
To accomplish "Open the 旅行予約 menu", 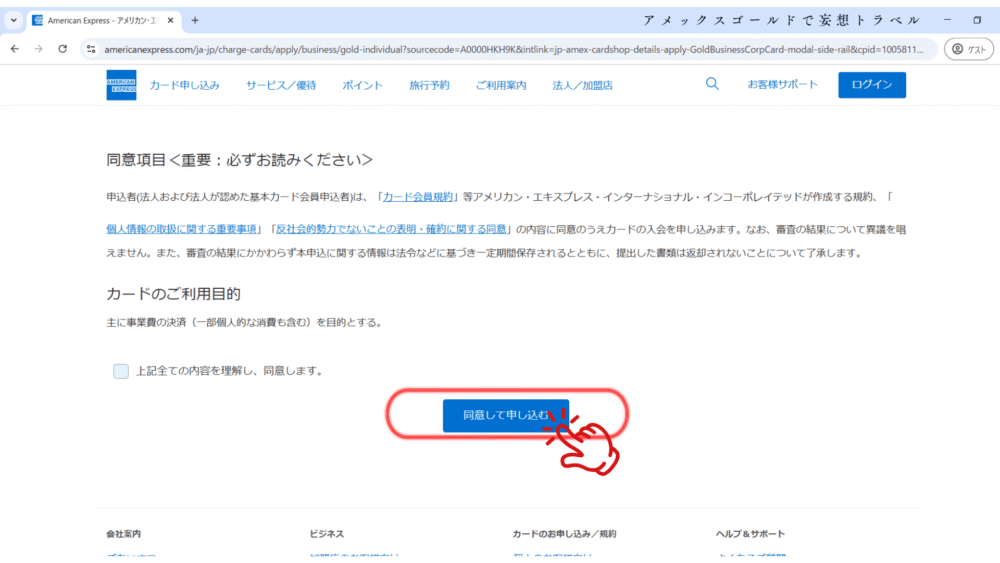I will (429, 85).
